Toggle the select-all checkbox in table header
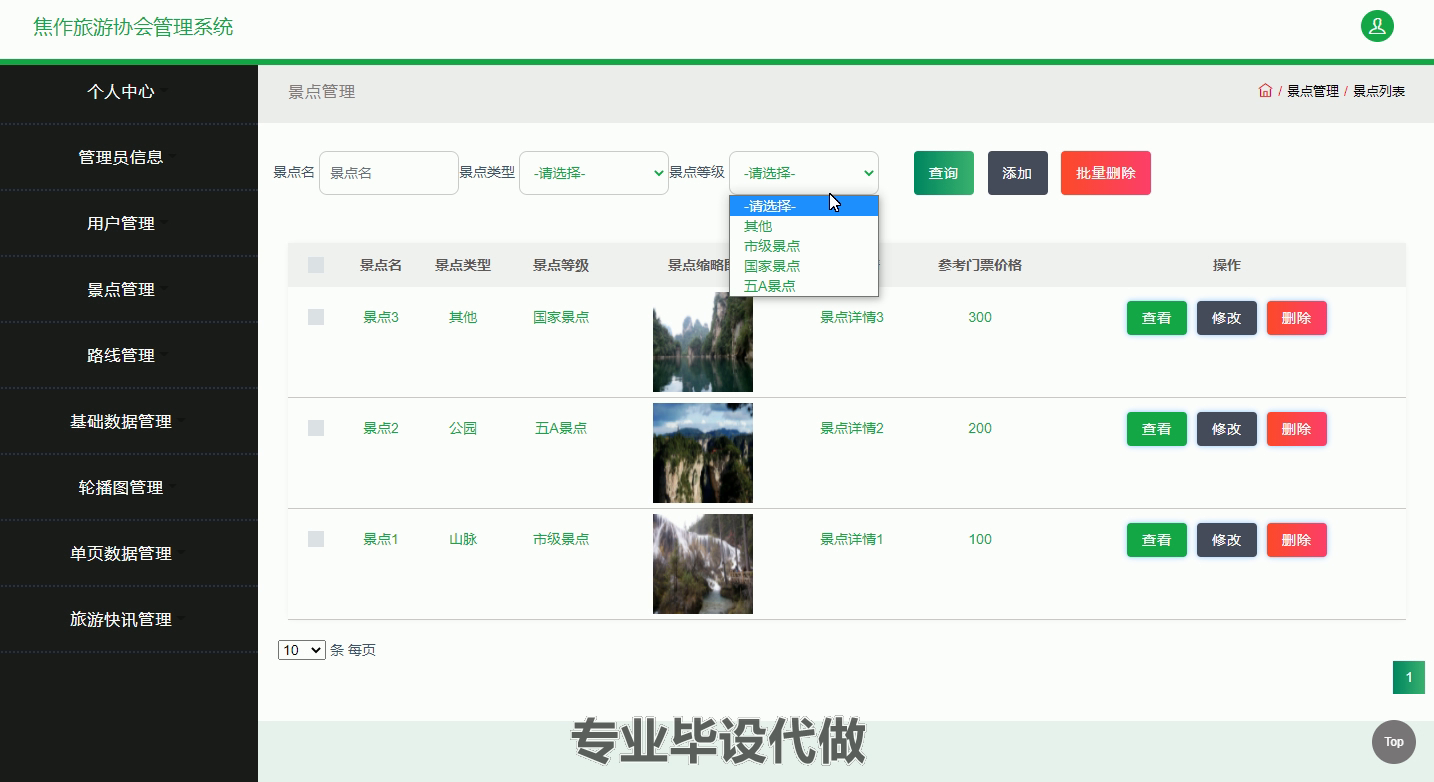1434x782 pixels. tap(316, 265)
